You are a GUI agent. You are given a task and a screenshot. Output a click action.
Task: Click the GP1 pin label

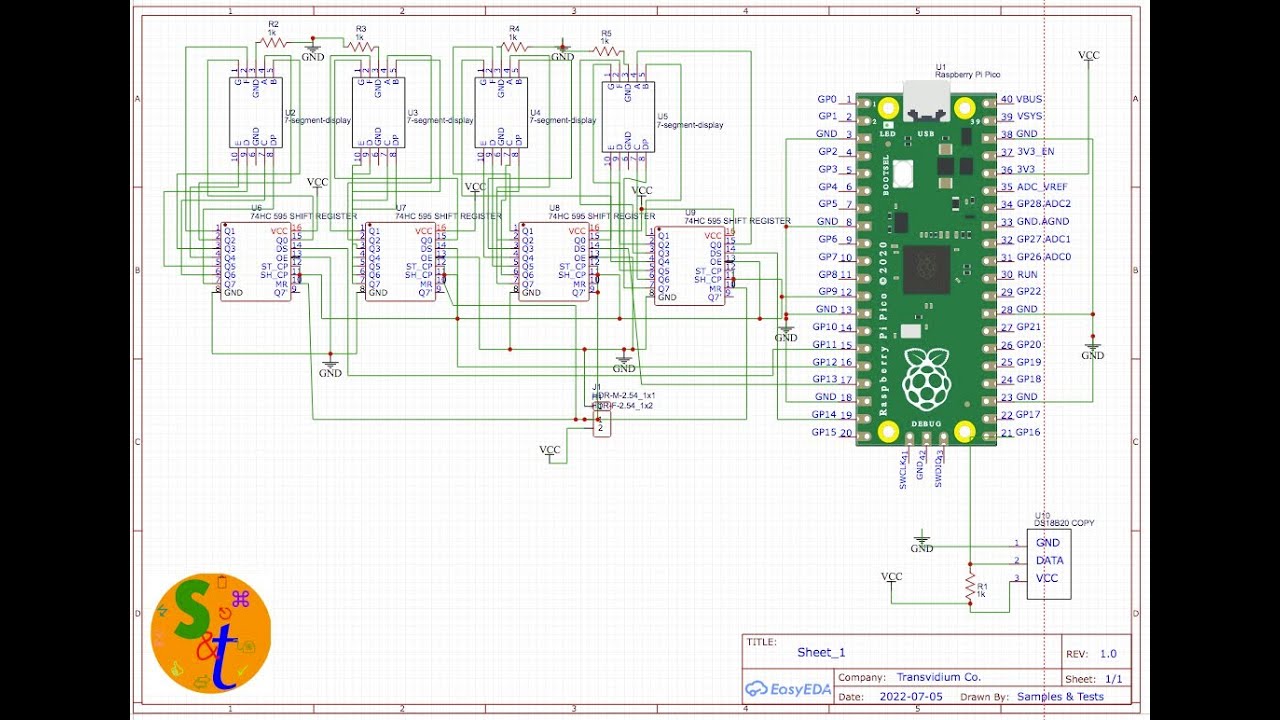pyautogui.click(x=827, y=116)
